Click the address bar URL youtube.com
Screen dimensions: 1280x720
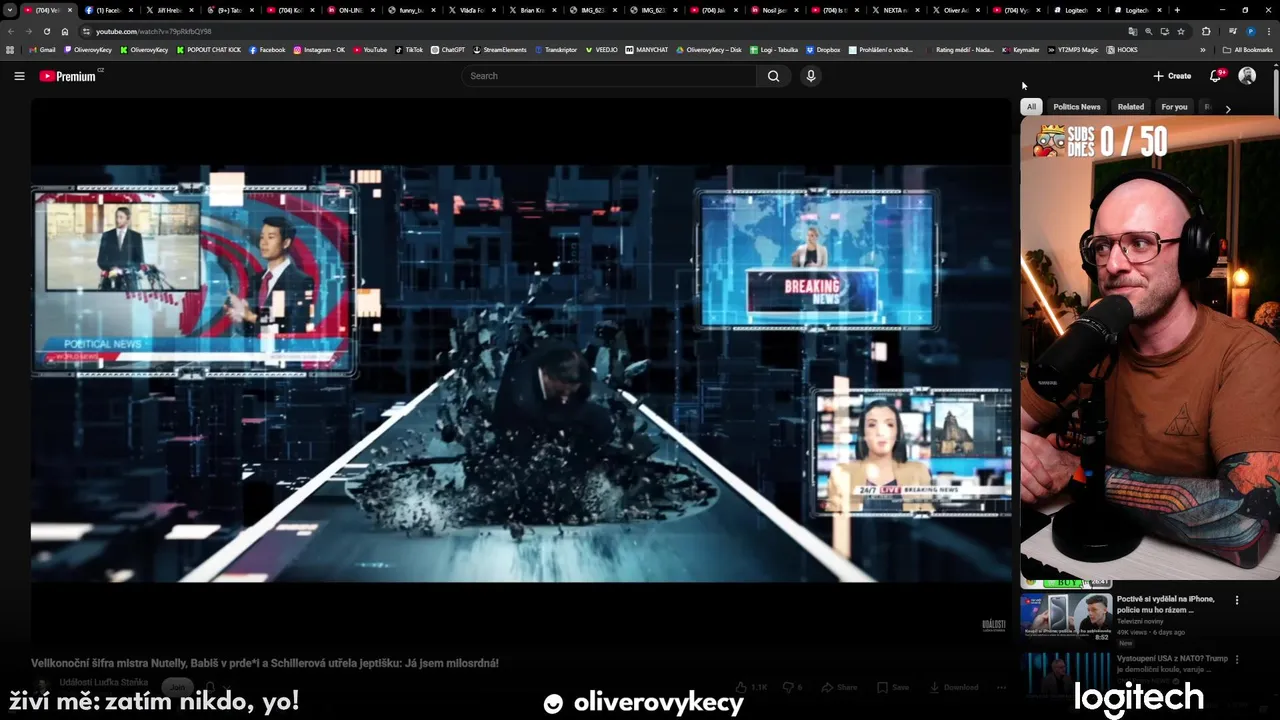(153, 31)
